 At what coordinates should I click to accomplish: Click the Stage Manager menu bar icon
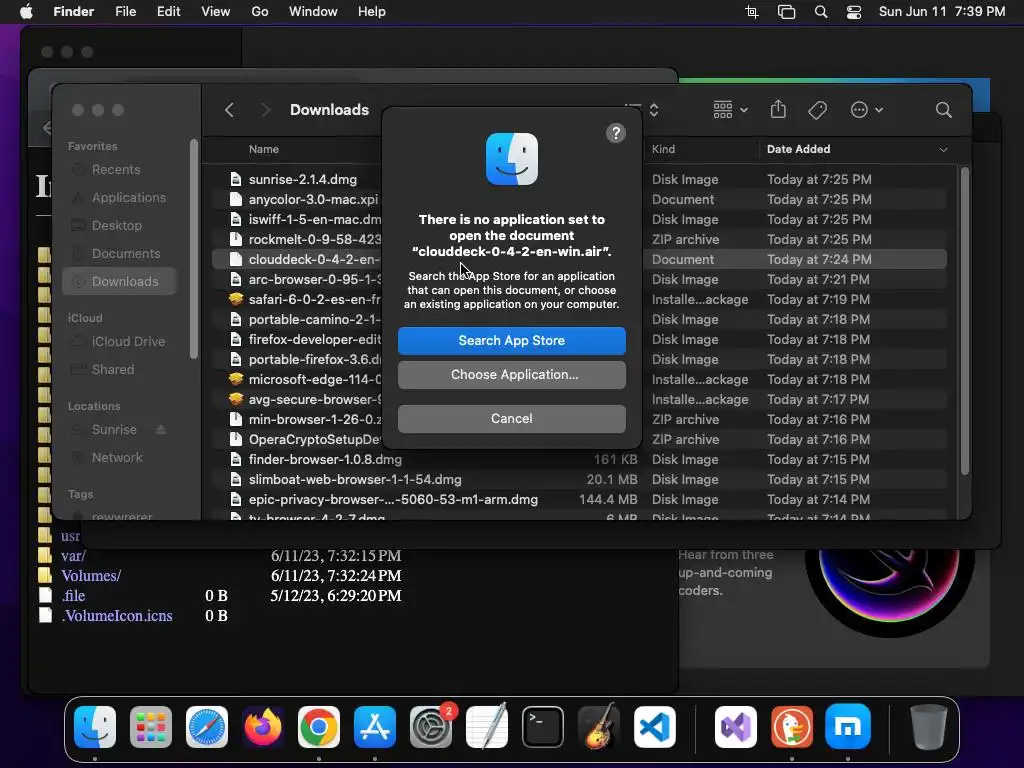pos(786,12)
